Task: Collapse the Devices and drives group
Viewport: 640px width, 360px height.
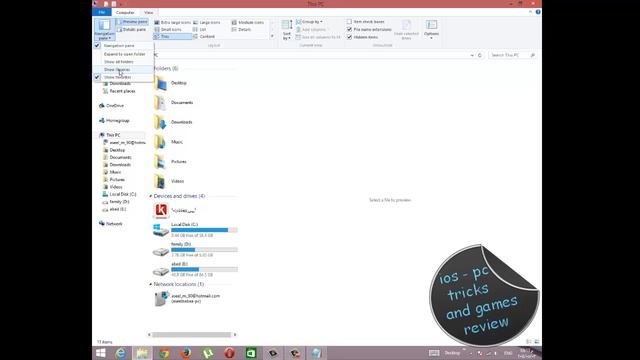Action: click(151, 196)
